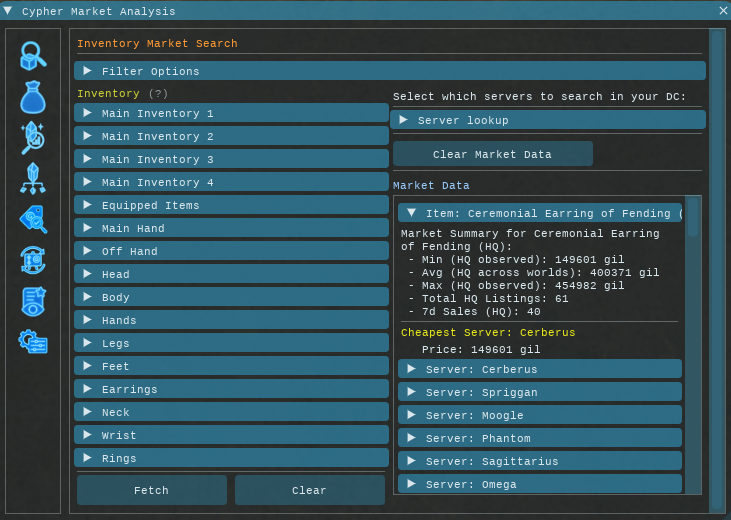The image size is (731, 520).
Task: Click the Clear Market Data button
Action: [492, 154]
